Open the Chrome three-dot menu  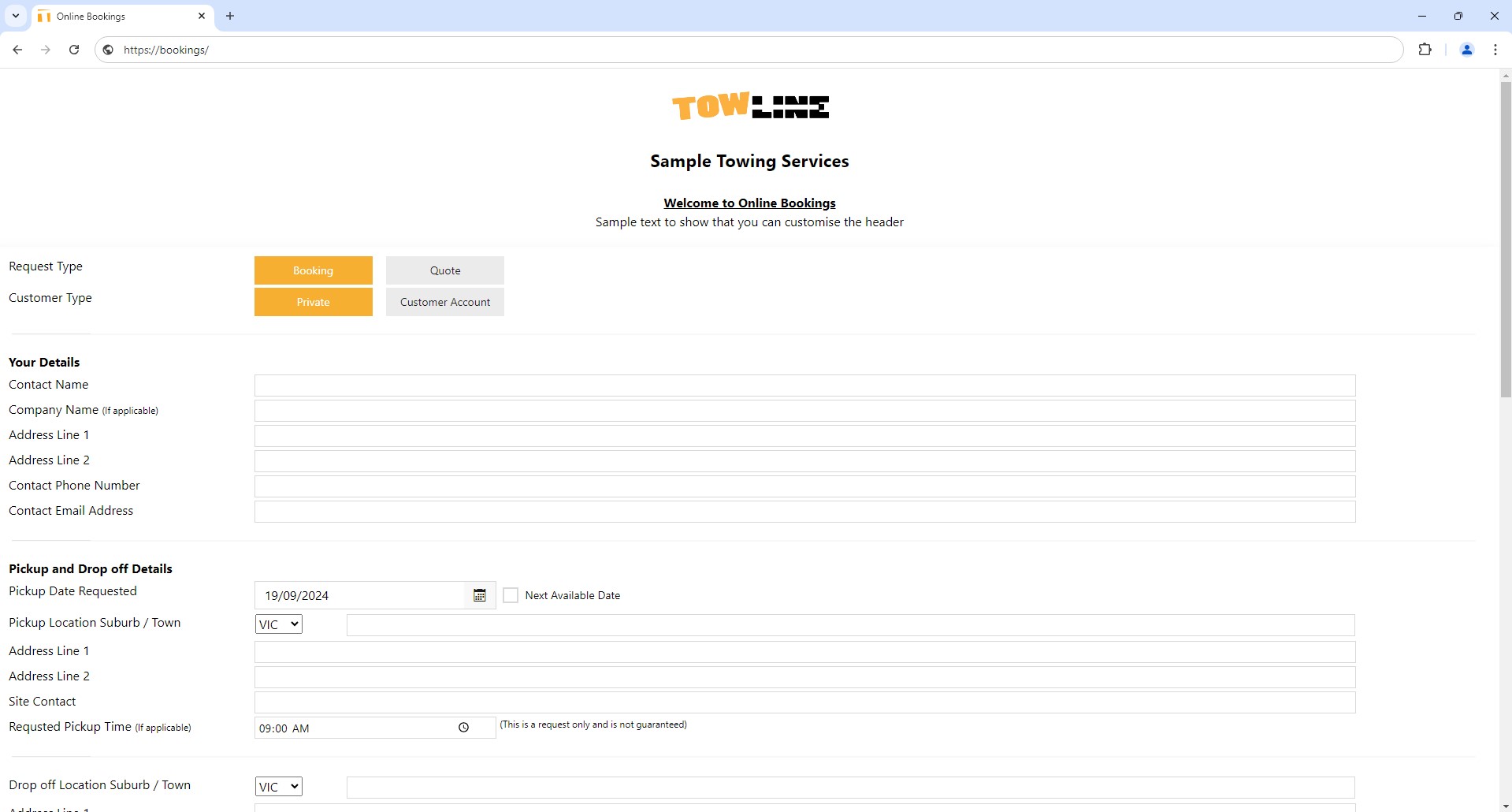[1495, 50]
